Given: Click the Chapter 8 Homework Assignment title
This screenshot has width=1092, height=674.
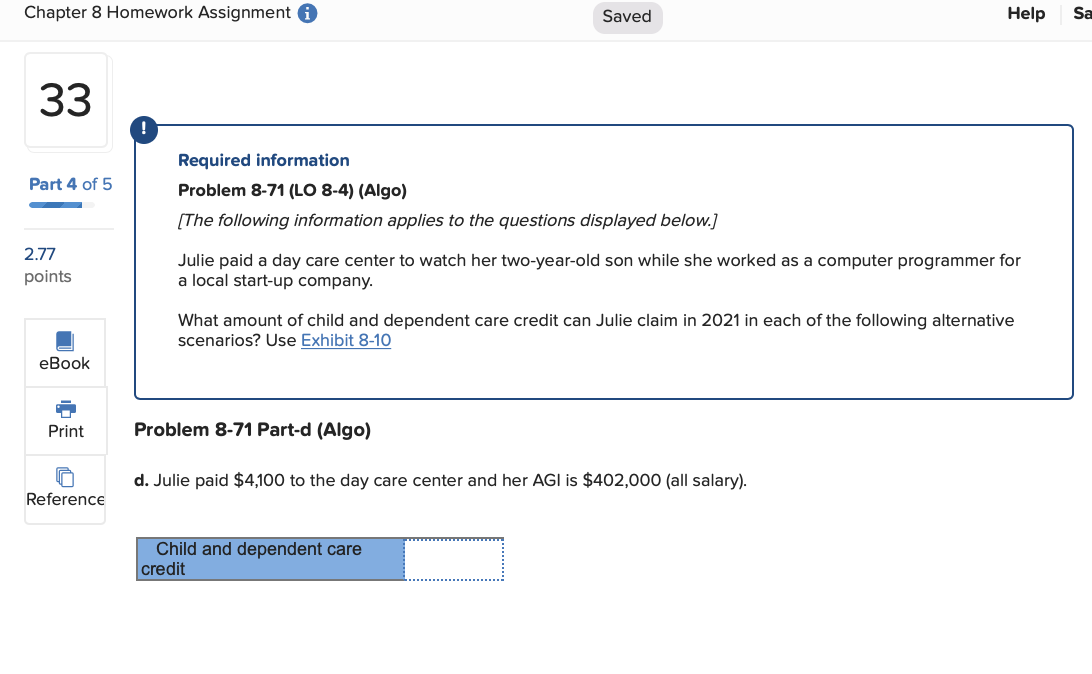Looking at the screenshot, I should (x=157, y=13).
